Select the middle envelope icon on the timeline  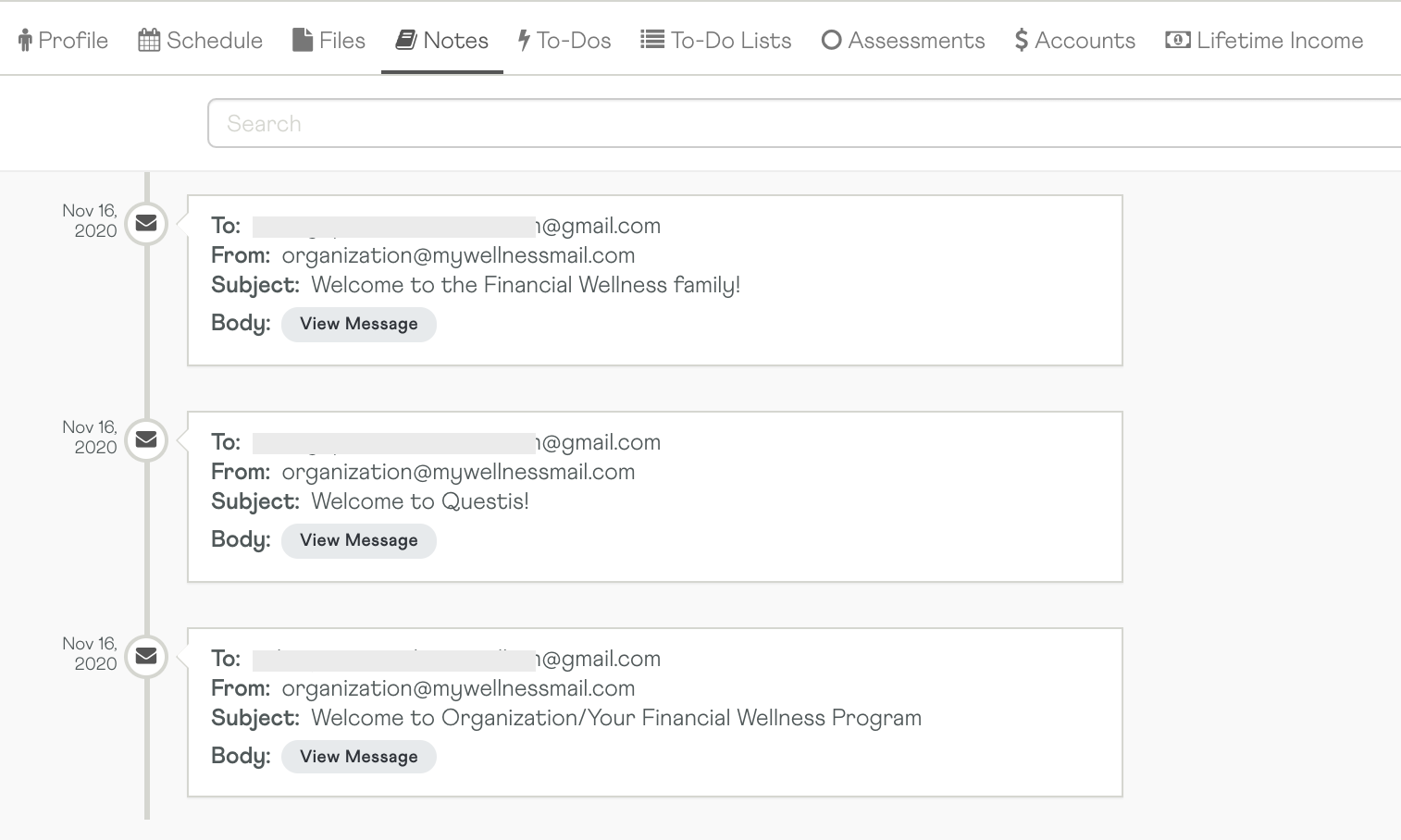pos(145,440)
